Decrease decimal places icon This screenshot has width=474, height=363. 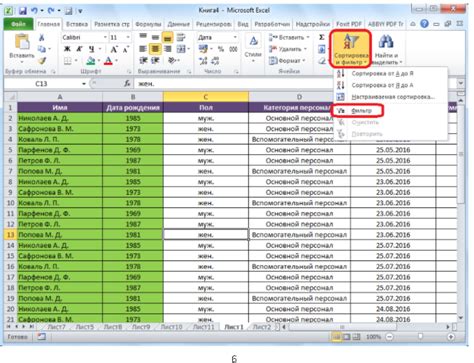(x=215, y=61)
